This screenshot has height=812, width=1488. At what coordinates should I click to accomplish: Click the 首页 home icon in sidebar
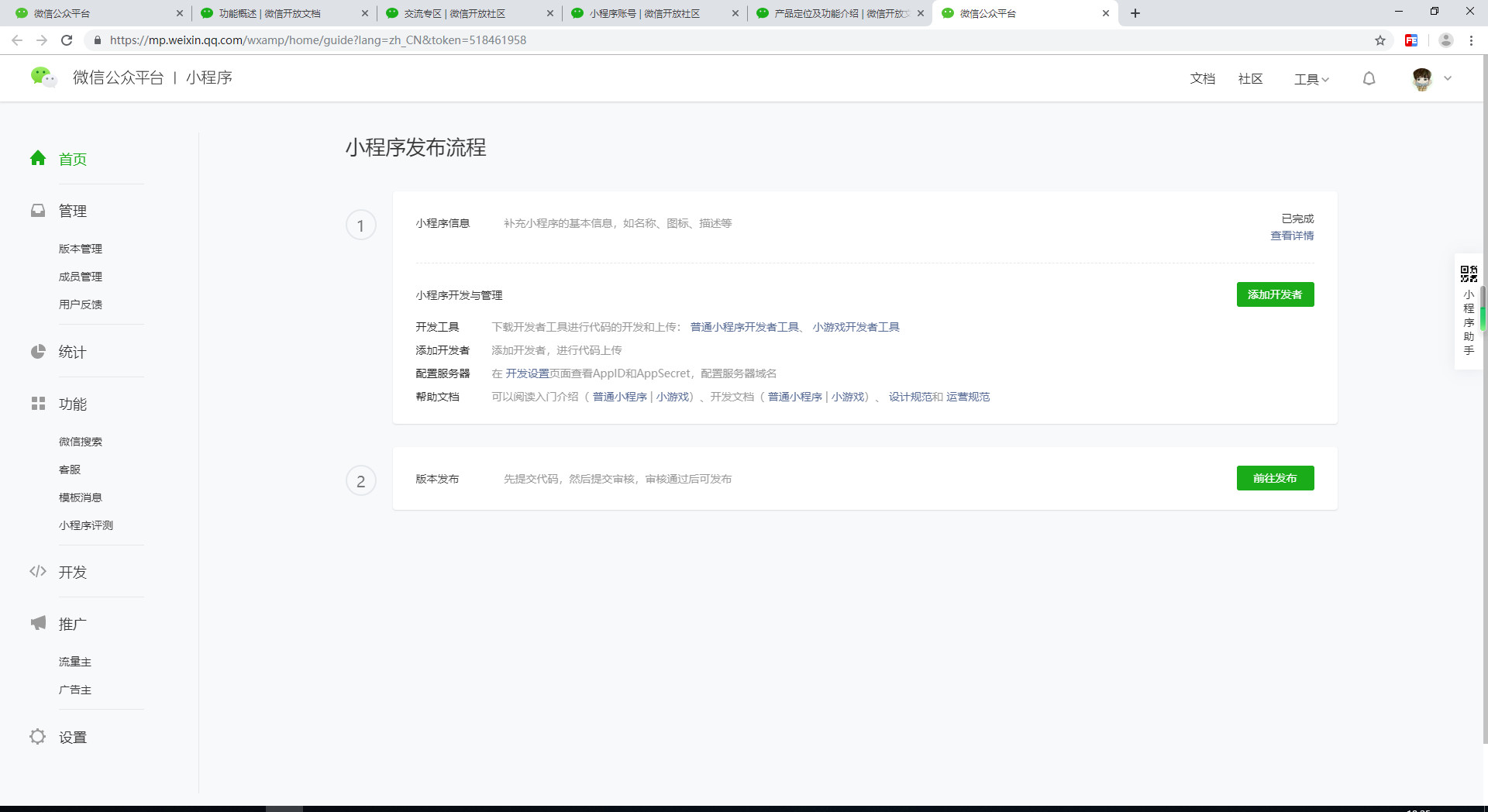click(38, 158)
